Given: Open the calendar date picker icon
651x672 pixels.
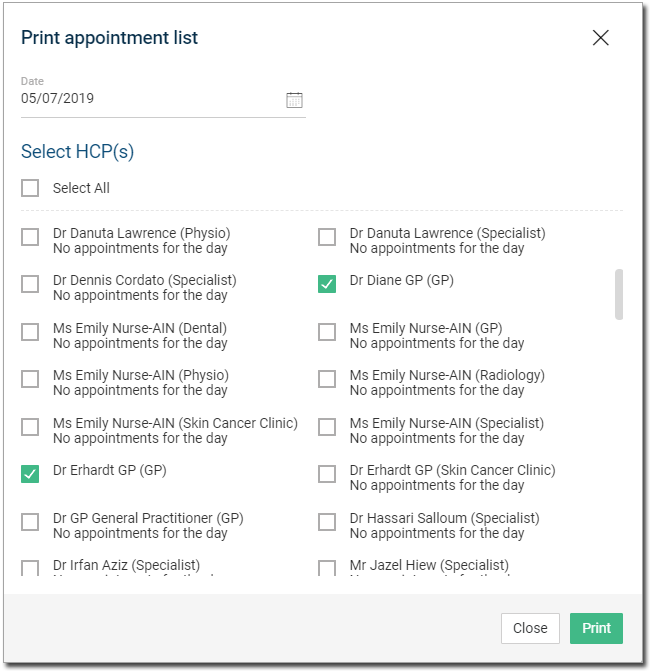Looking at the screenshot, I should tap(294, 100).
